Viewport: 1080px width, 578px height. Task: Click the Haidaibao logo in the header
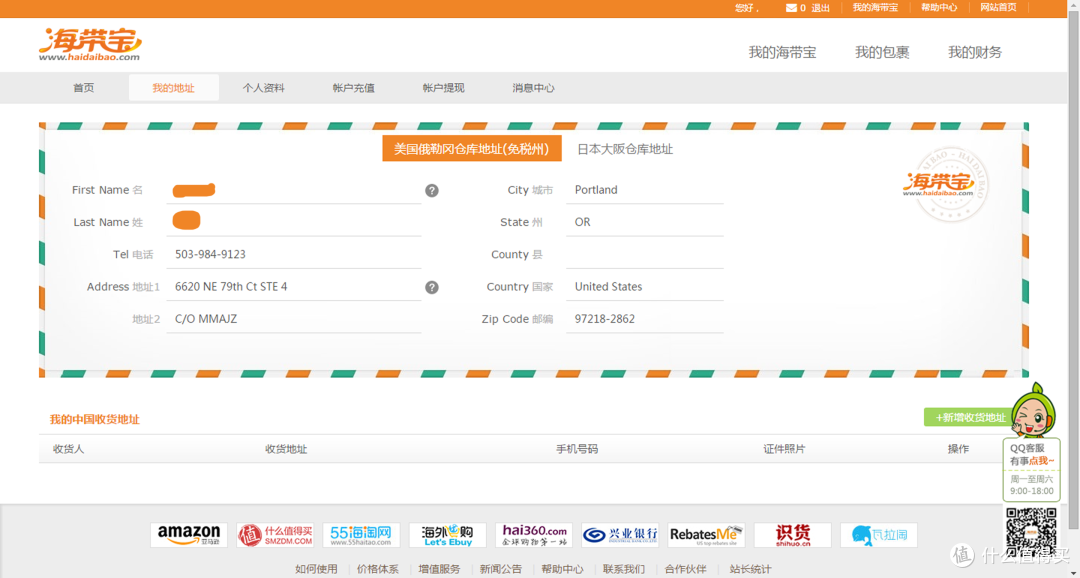[x=90, y=45]
